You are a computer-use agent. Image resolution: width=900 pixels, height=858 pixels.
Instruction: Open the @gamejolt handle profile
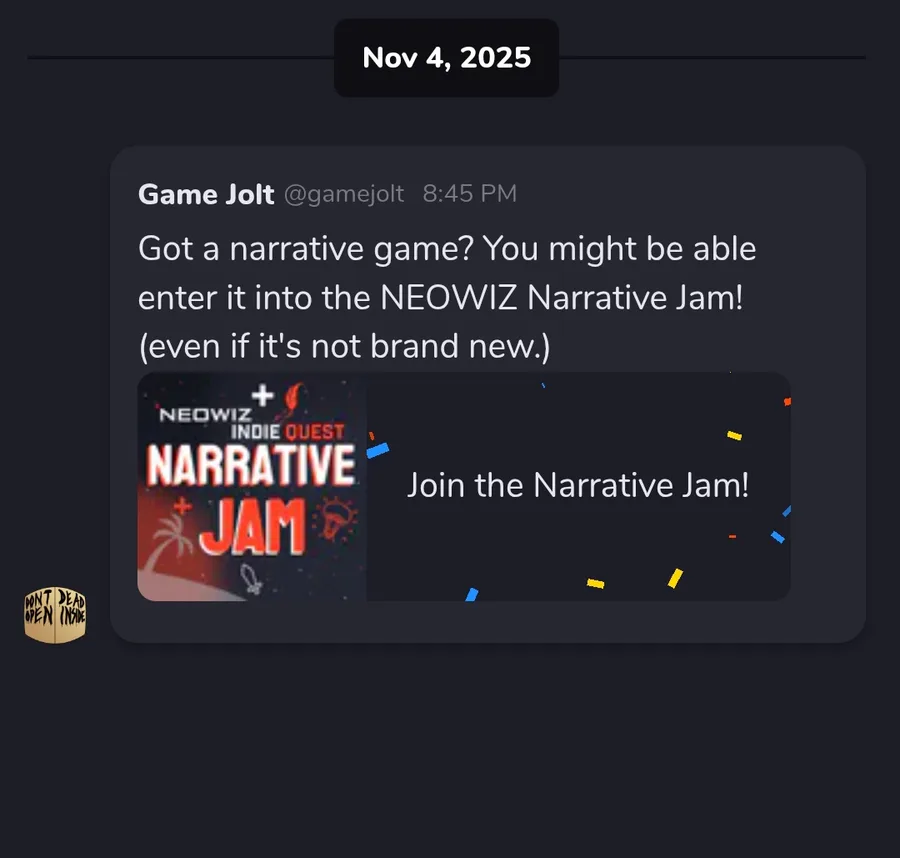344,194
